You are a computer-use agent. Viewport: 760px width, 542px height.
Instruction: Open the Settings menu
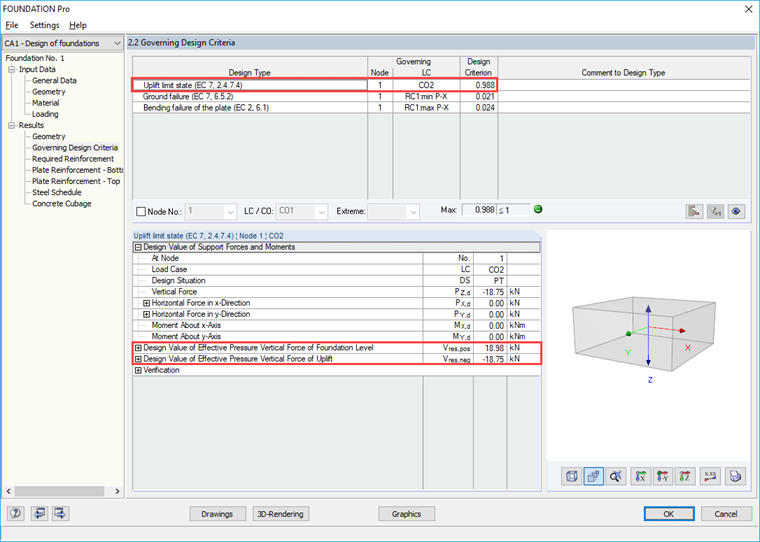coord(45,25)
